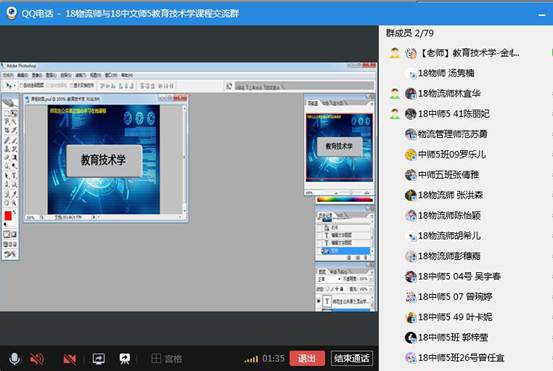This screenshot has height=371, width=553.
Task: Unmute the red crossed speaker icon
Action: [x=37, y=359]
